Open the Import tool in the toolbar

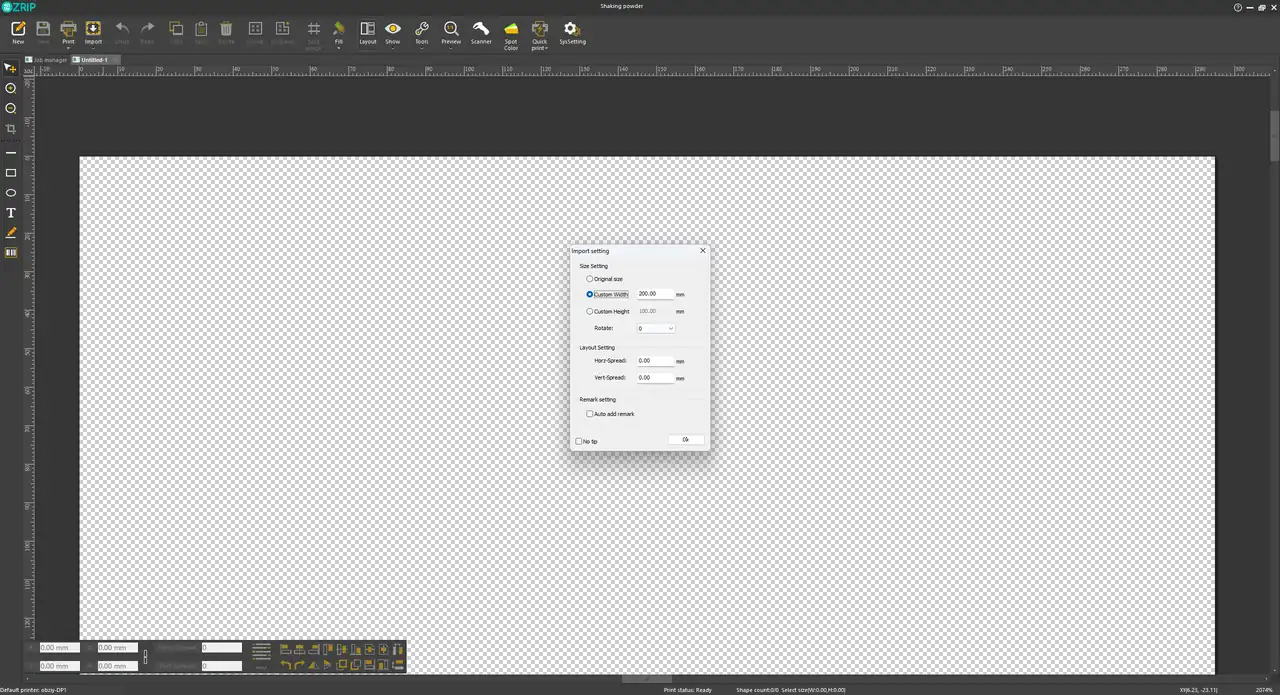93,33
